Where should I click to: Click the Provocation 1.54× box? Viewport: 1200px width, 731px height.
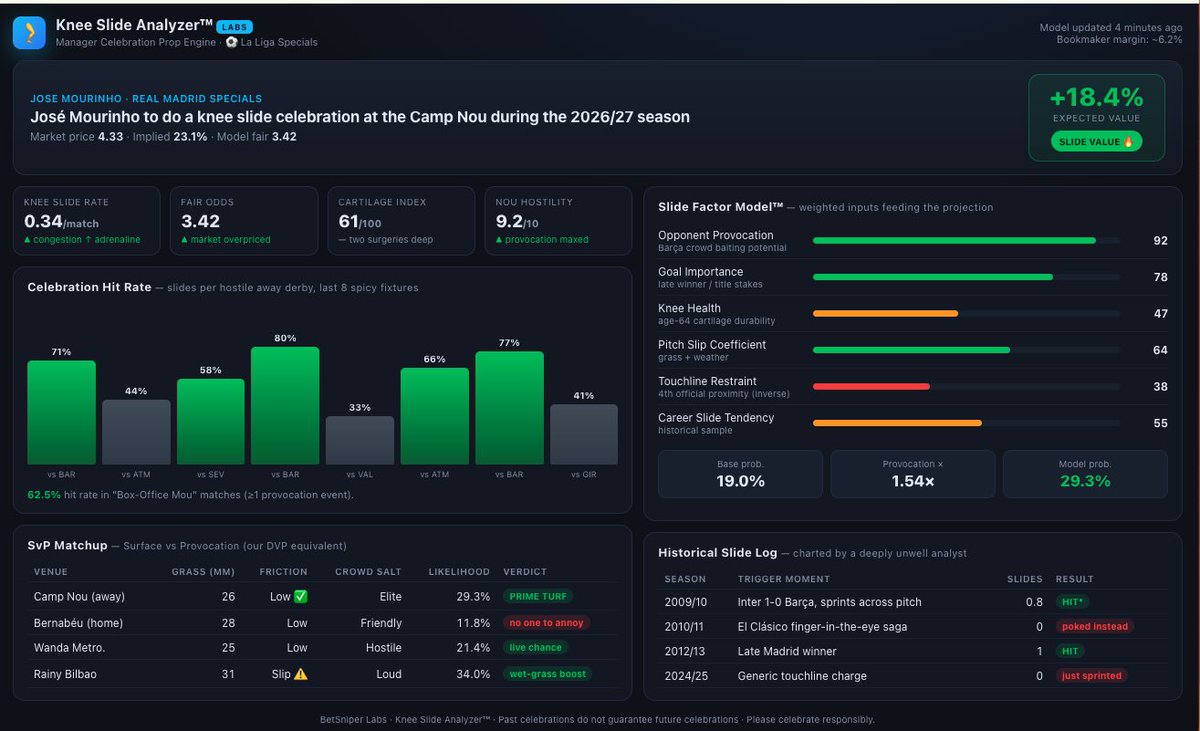point(913,474)
